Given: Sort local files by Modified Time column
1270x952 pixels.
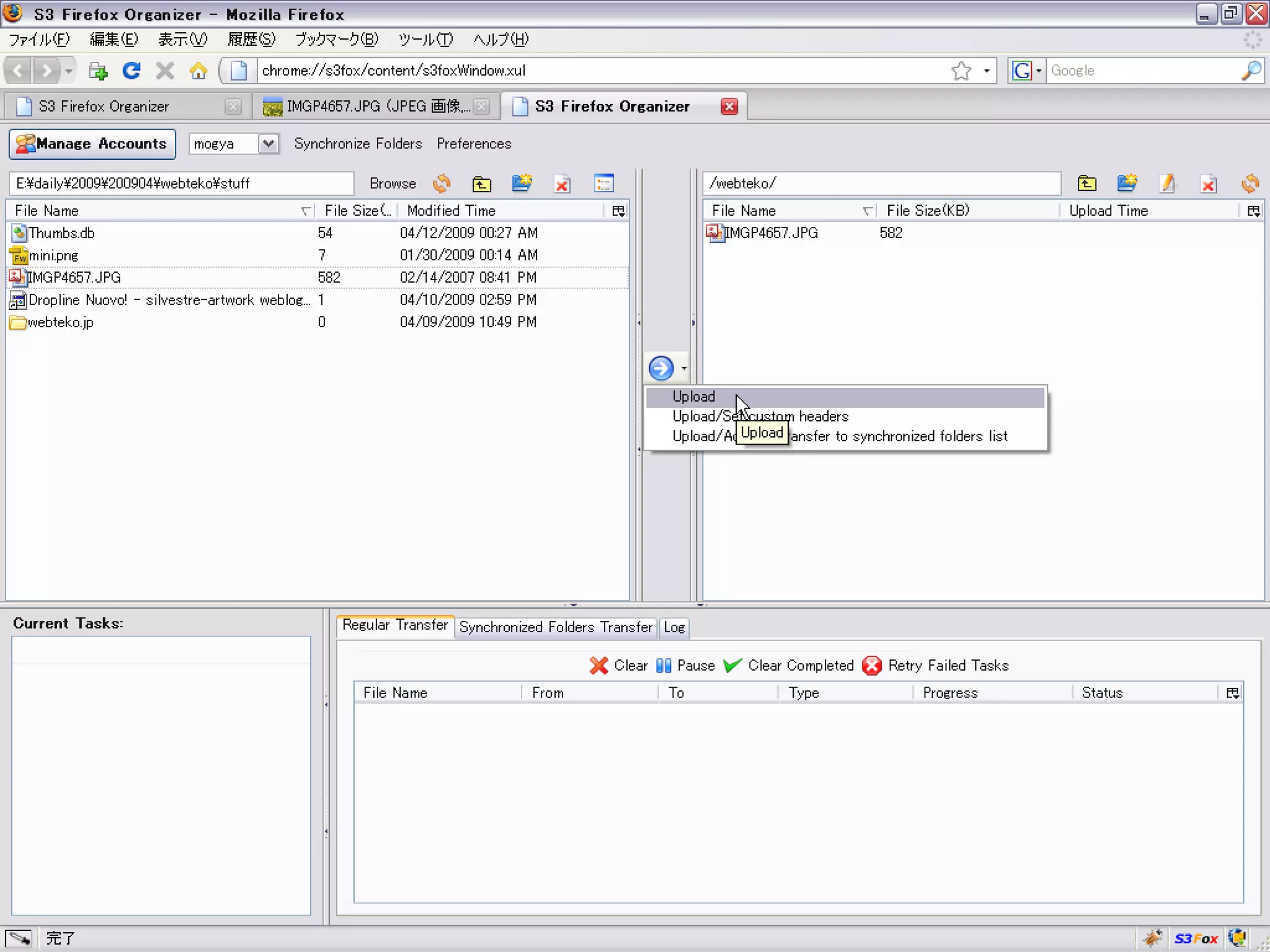Looking at the screenshot, I should [x=502, y=211].
